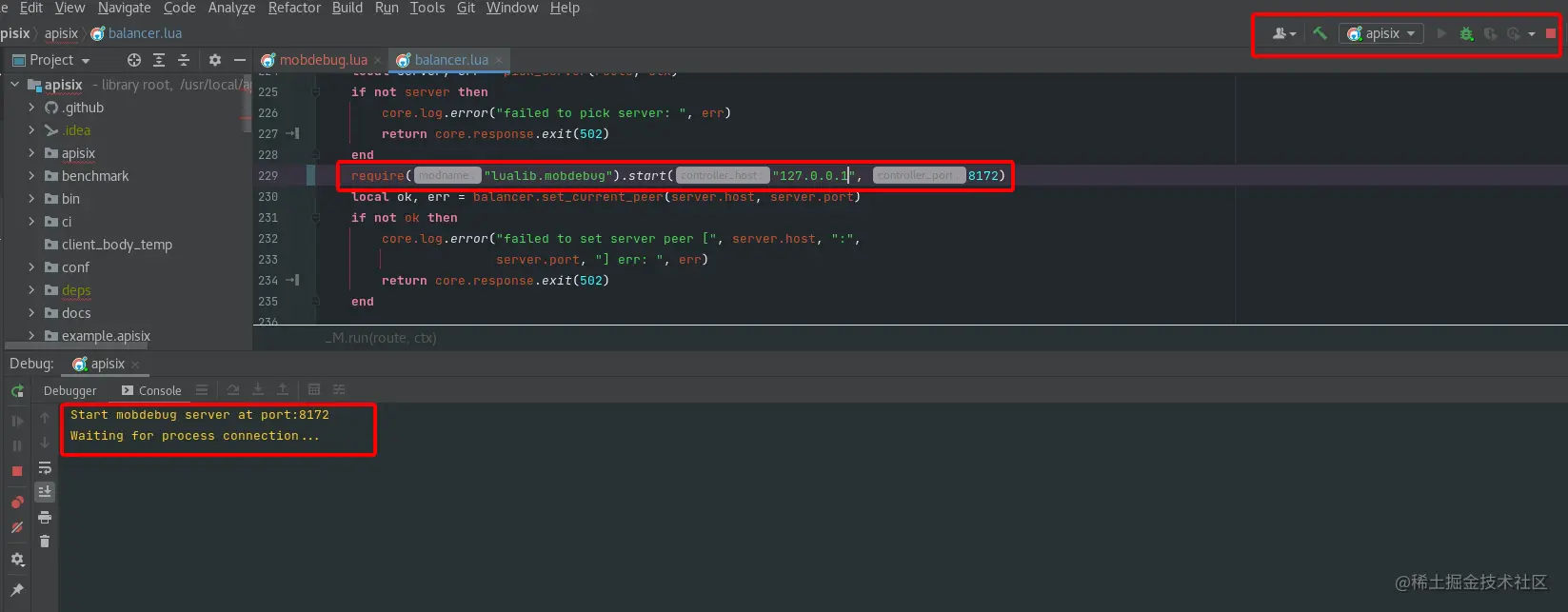The image size is (1568, 612).
Task: Switch to the Console tab
Action: [x=151, y=390]
